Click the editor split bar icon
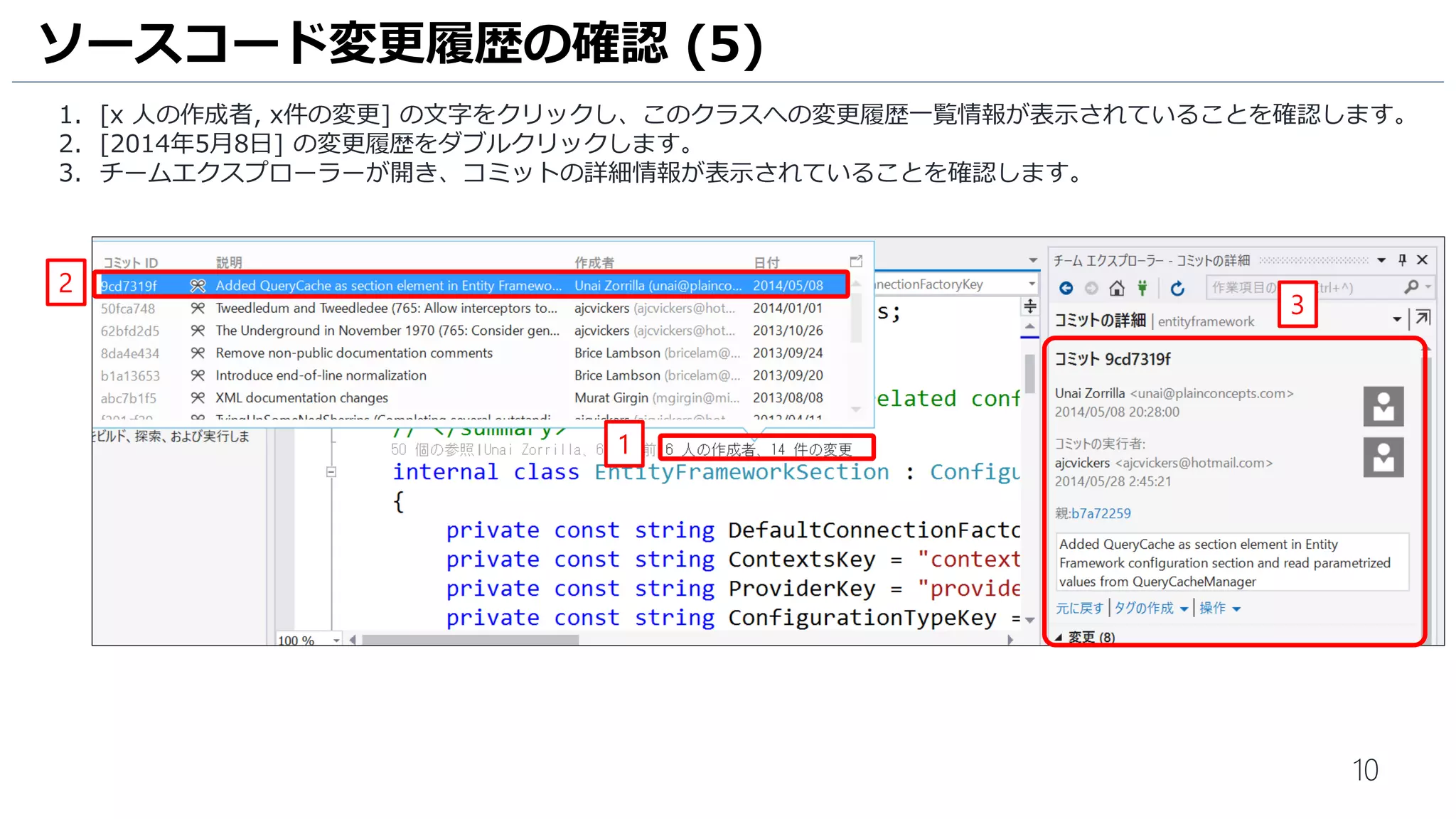 1029,307
